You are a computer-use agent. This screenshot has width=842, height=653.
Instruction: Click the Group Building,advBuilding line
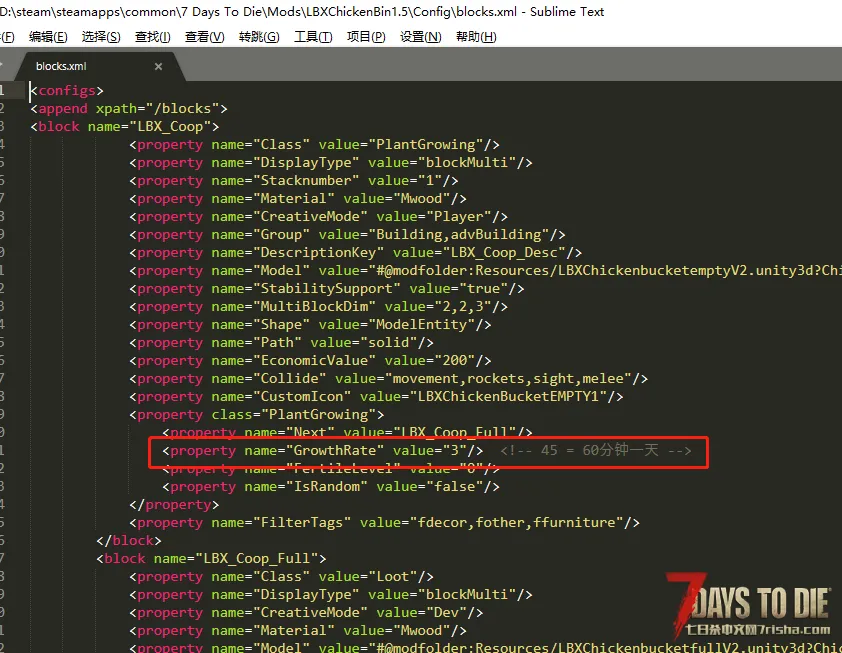[x=347, y=235]
